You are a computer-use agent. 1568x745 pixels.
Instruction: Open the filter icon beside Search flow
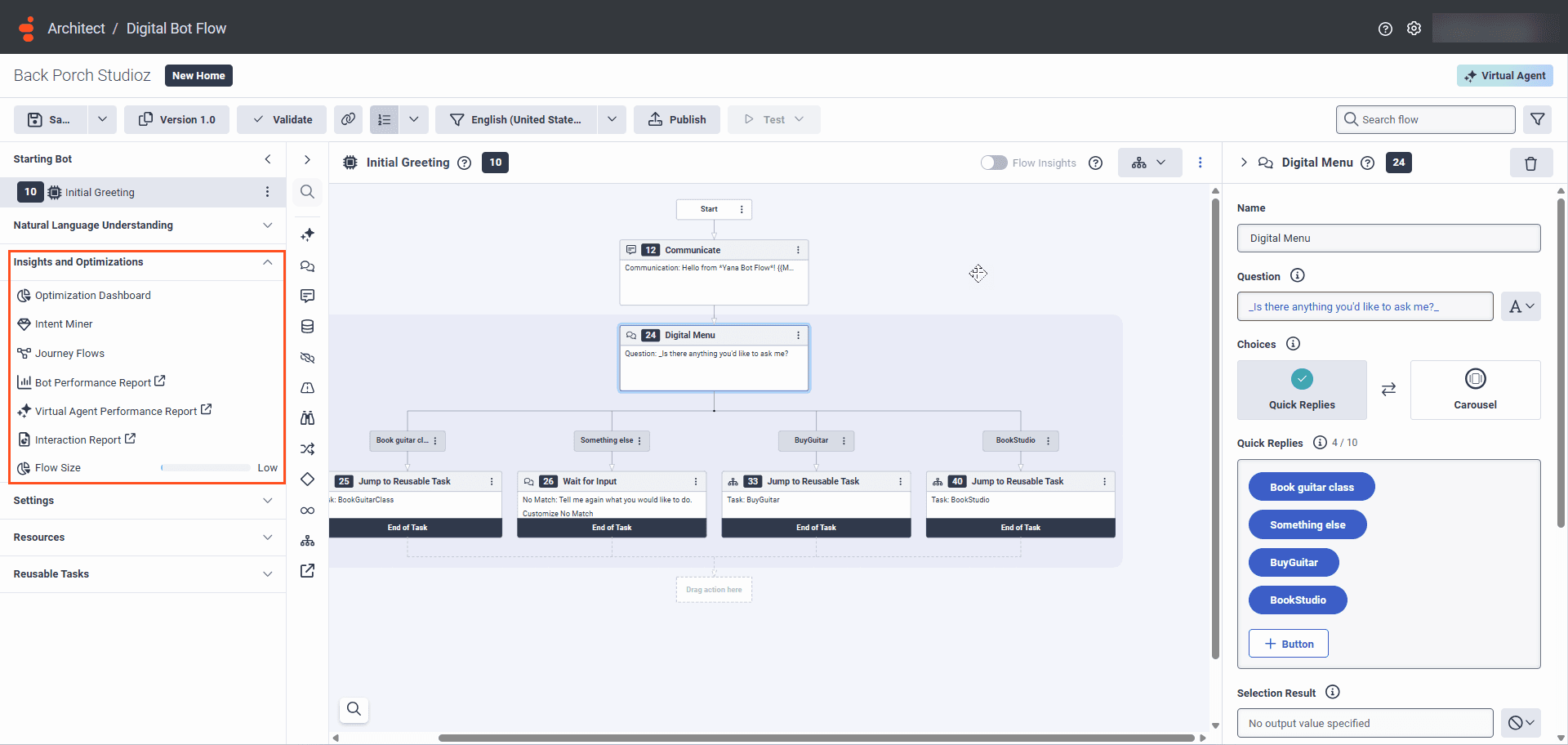pos(1538,119)
